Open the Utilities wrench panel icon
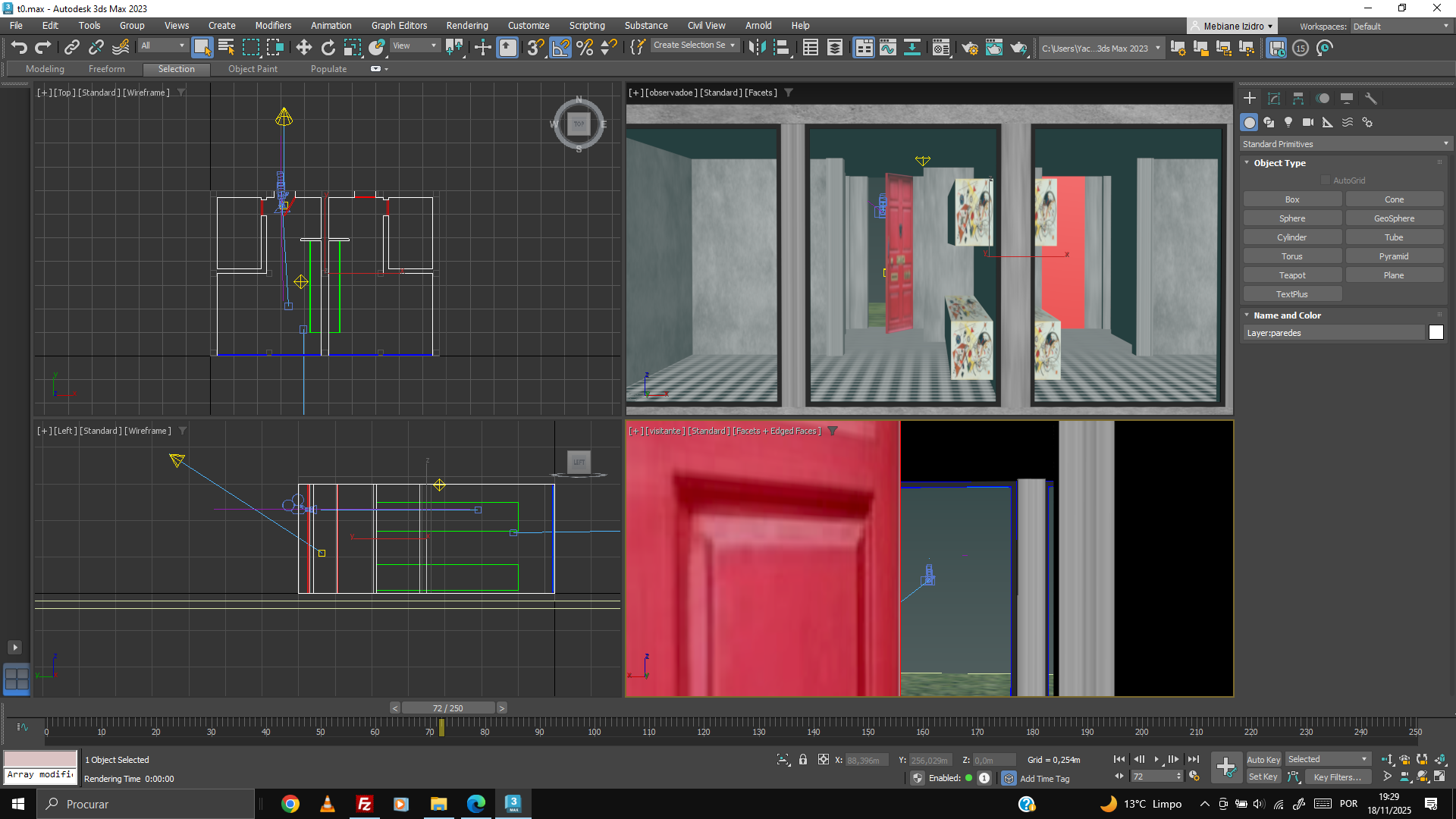1456x819 pixels. pyautogui.click(x=1371, y=99)
